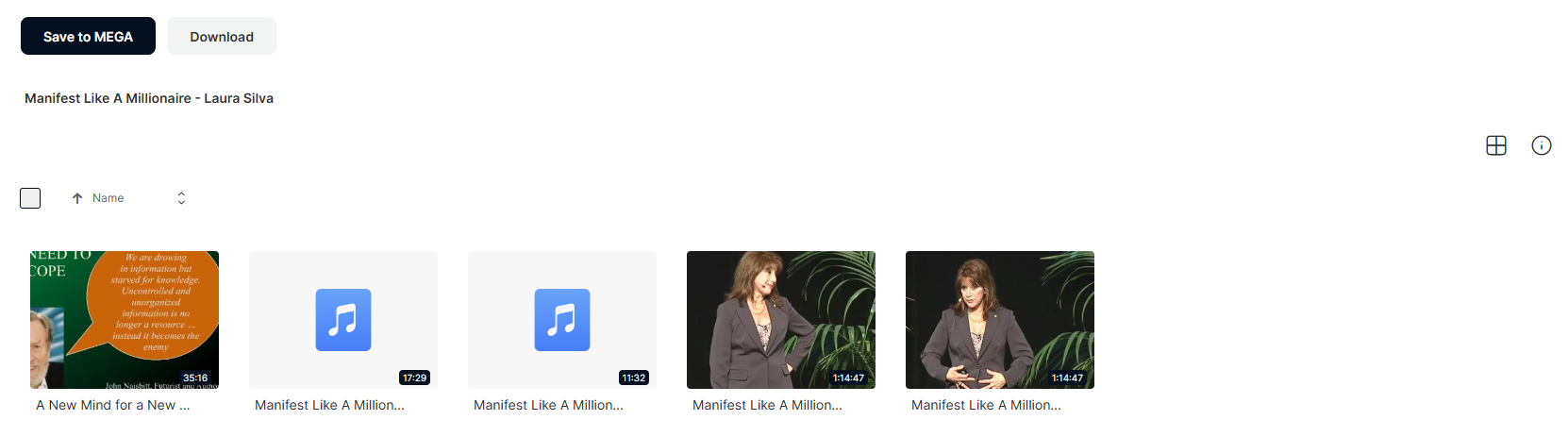Click the 'A New Mind for a New ...' filename
Image resolution: width=1568 pixels, height=437 pixels.
tap(113, 405)
